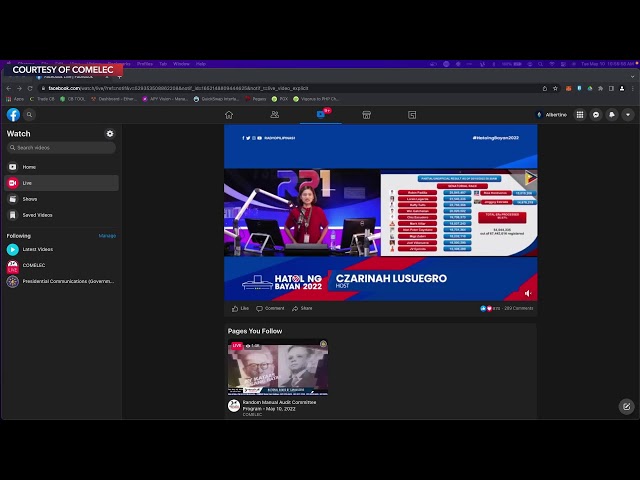The image size is (640, 480).
Task: Open the APY Vision bookmark
Action: click(x=165, y=99)
